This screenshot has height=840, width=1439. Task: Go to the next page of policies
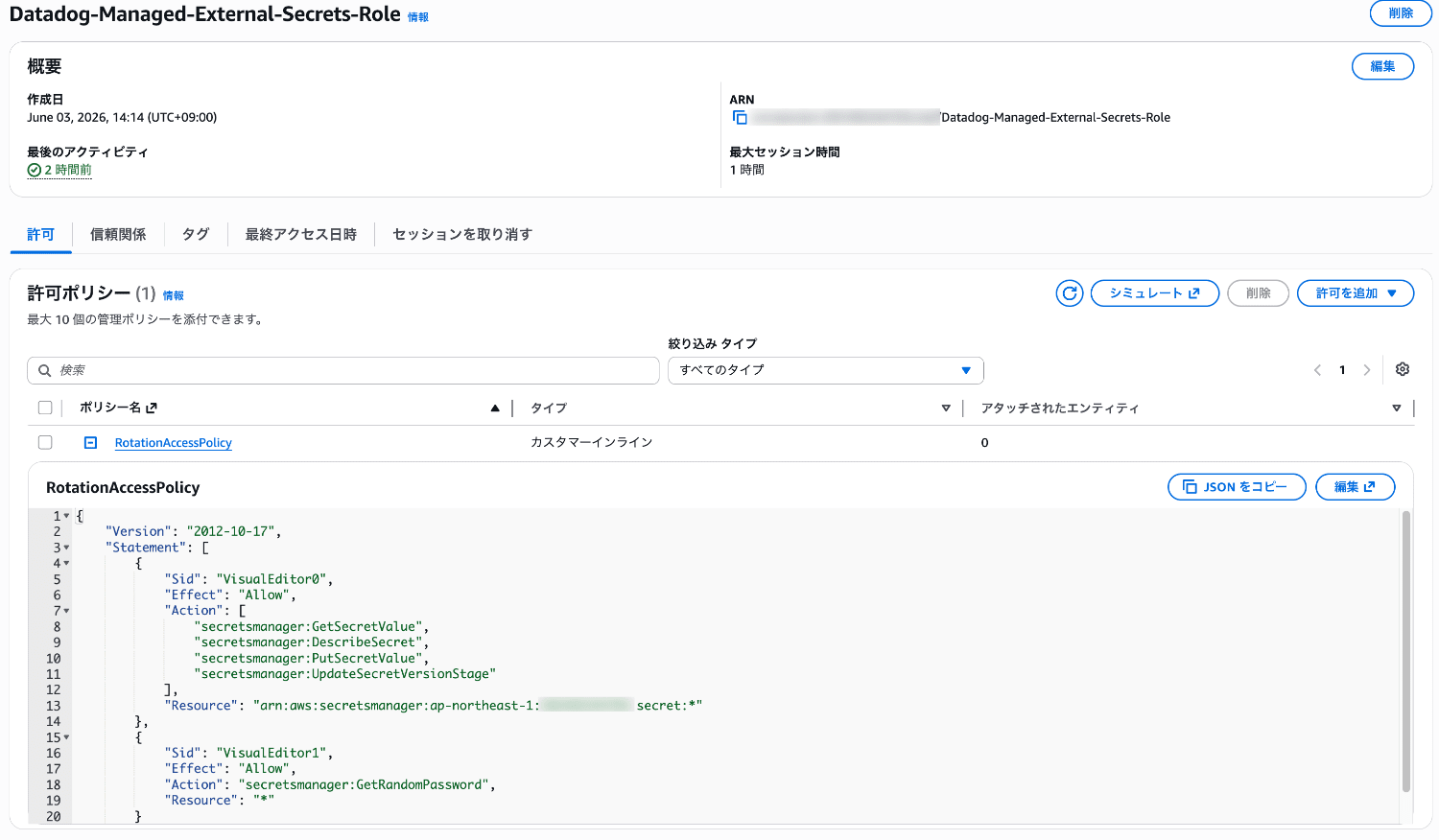tap(1367, 370)
